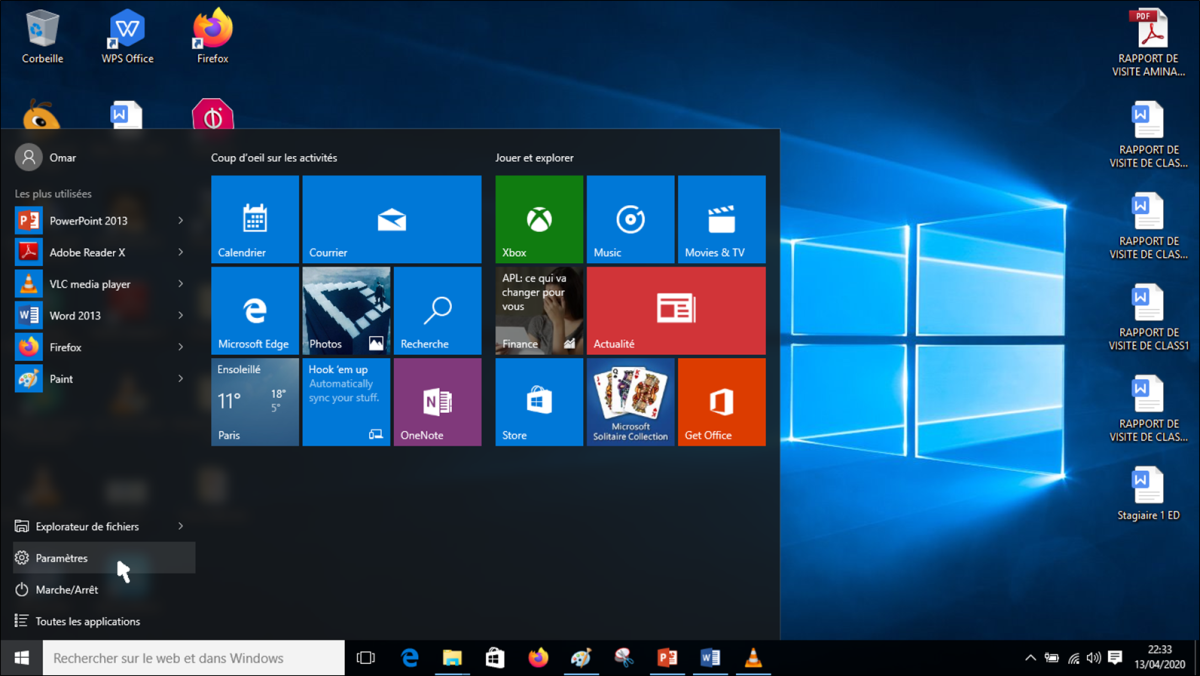This screenshot has height=676, width=1200.
Task: Expand Word 2013 jump list arrow
Action: pos(181,315)
